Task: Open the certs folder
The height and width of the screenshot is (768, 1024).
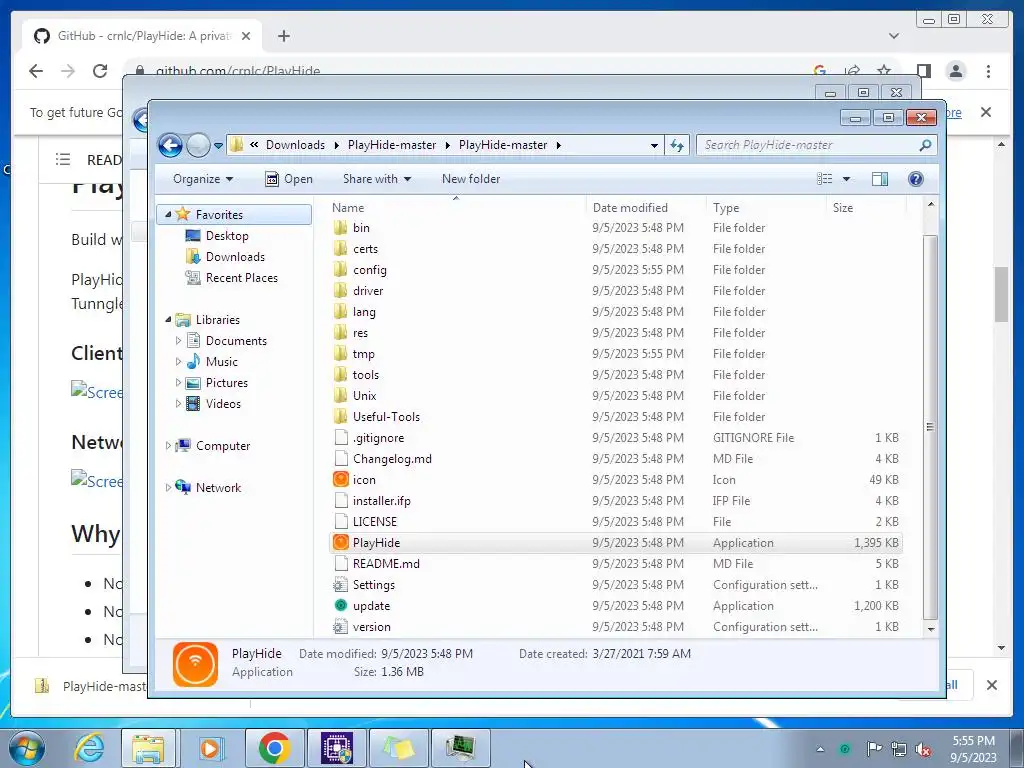Action: click(365, 249)
